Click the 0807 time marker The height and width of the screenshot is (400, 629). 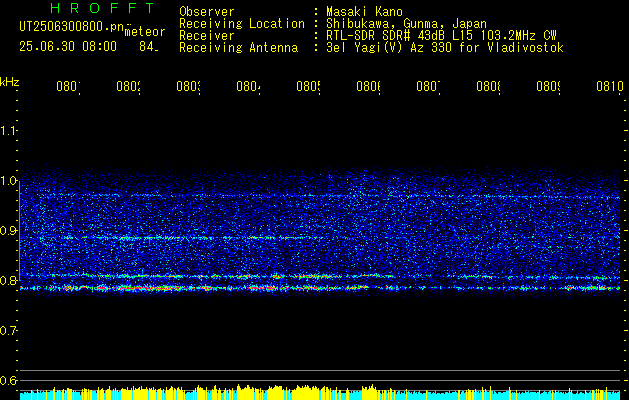[428, 87]
